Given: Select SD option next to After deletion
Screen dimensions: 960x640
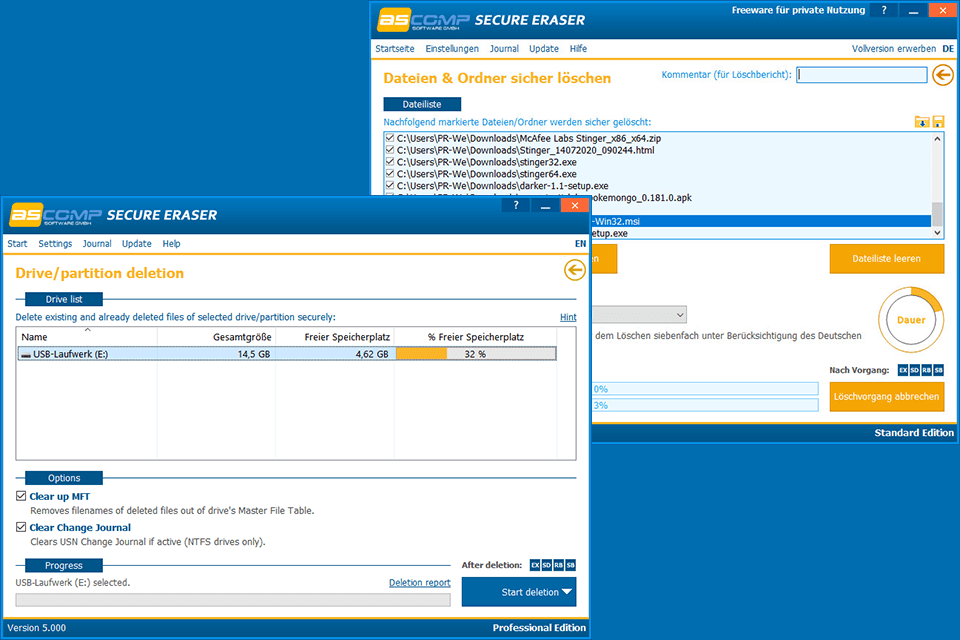Looking at the screenshot, I should coord(547,565).
